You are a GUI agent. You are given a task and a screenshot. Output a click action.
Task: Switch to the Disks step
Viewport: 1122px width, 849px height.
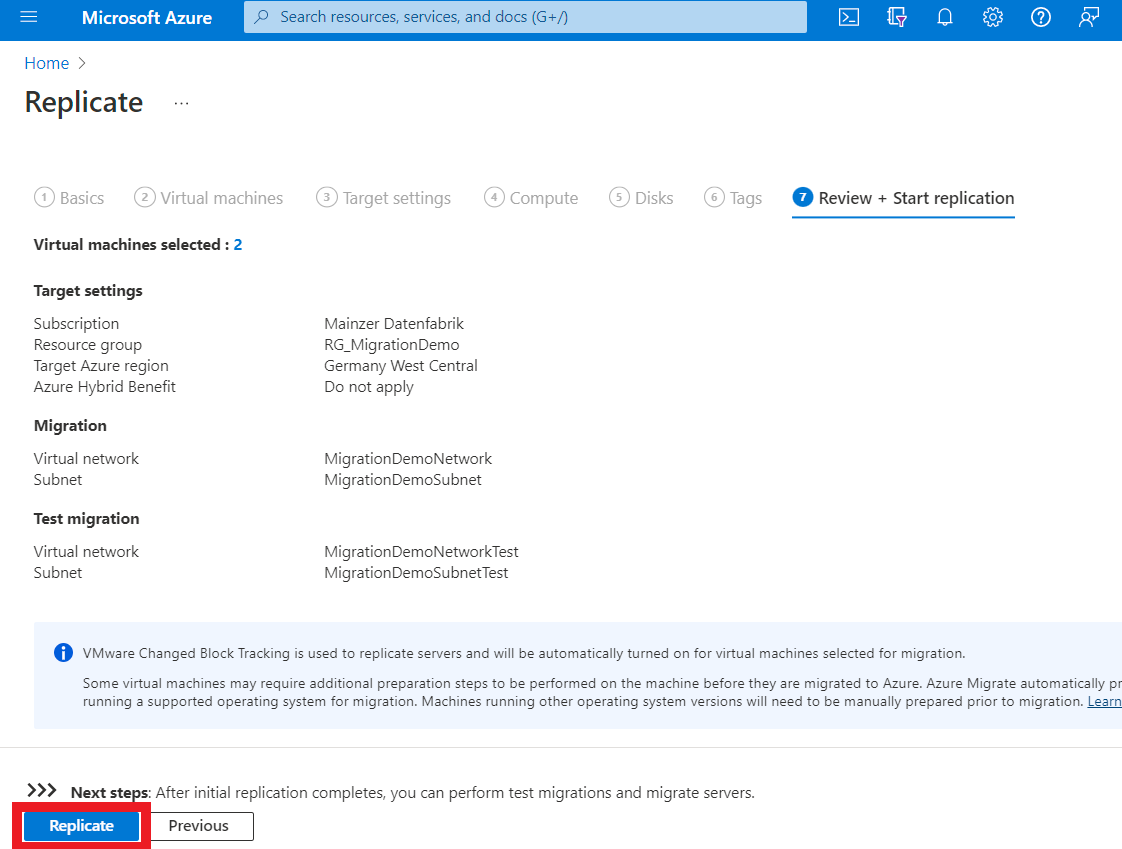[x=641, y=198]
